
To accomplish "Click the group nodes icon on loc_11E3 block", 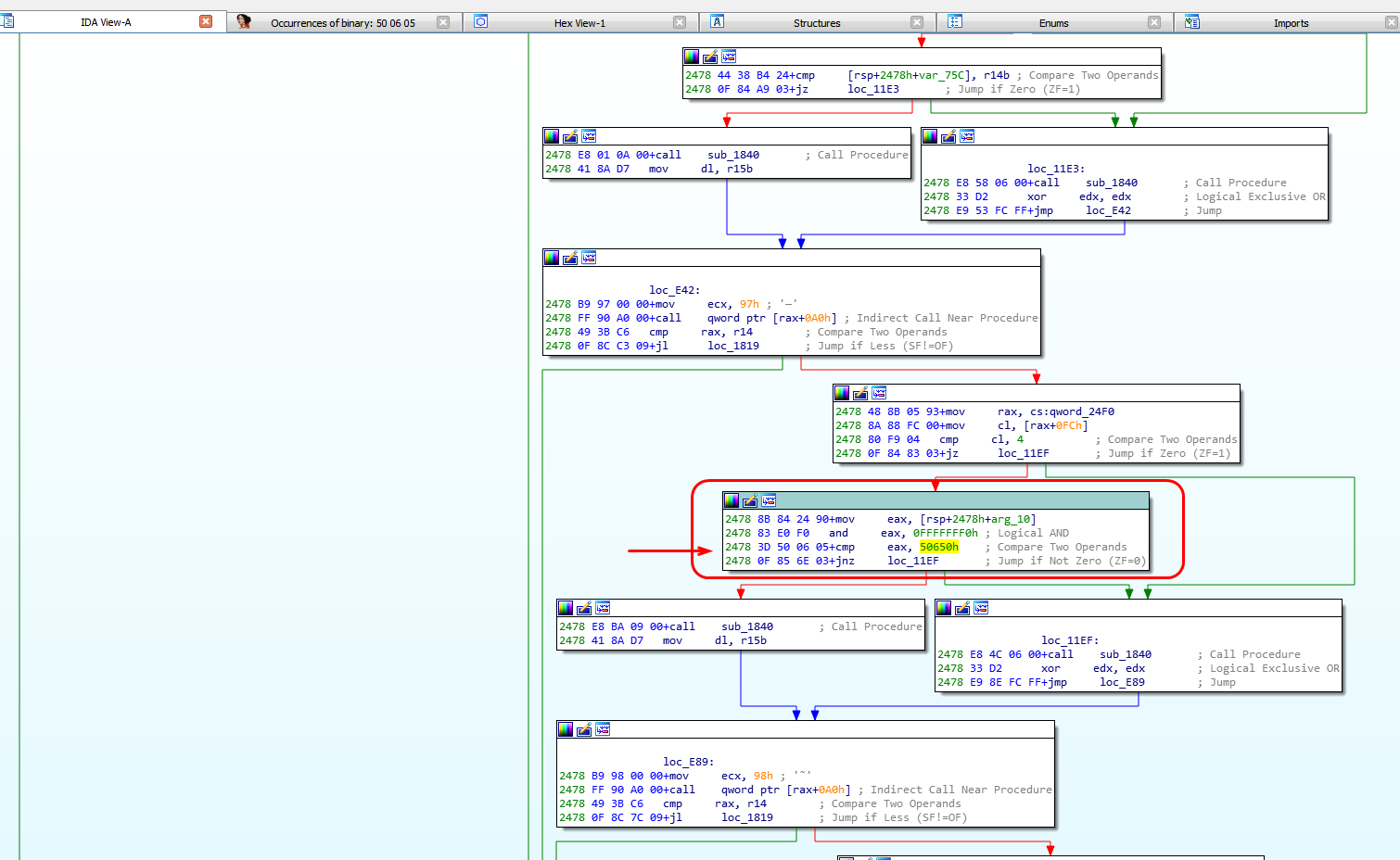I will (x=967, y=136).
